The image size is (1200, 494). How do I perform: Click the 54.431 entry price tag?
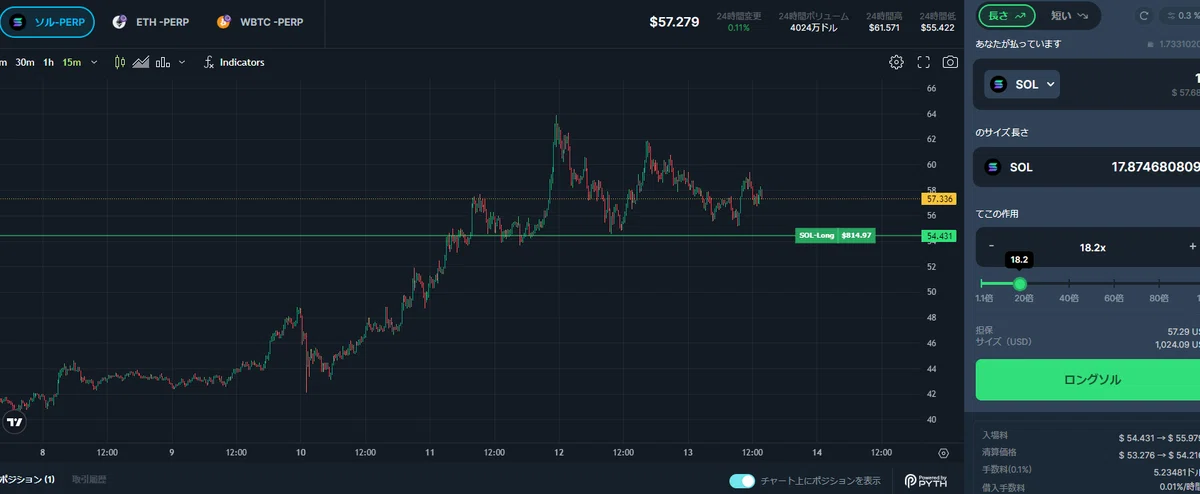click(938, 236)
